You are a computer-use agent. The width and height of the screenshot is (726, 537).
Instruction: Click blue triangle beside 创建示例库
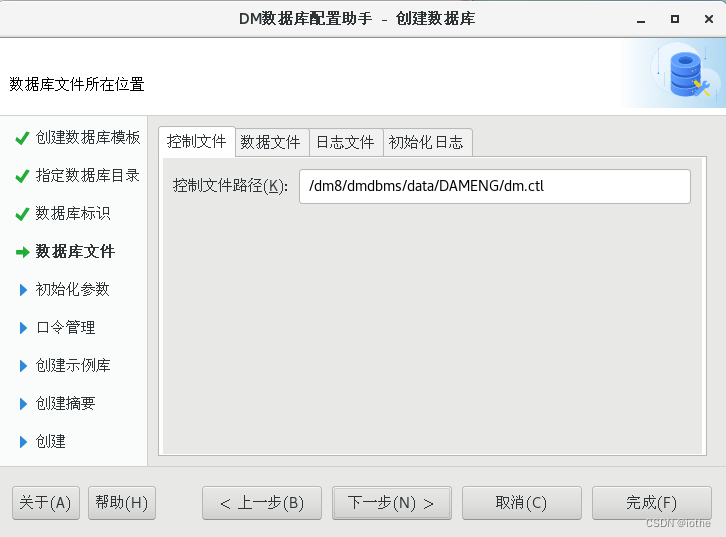click(23, 366)
